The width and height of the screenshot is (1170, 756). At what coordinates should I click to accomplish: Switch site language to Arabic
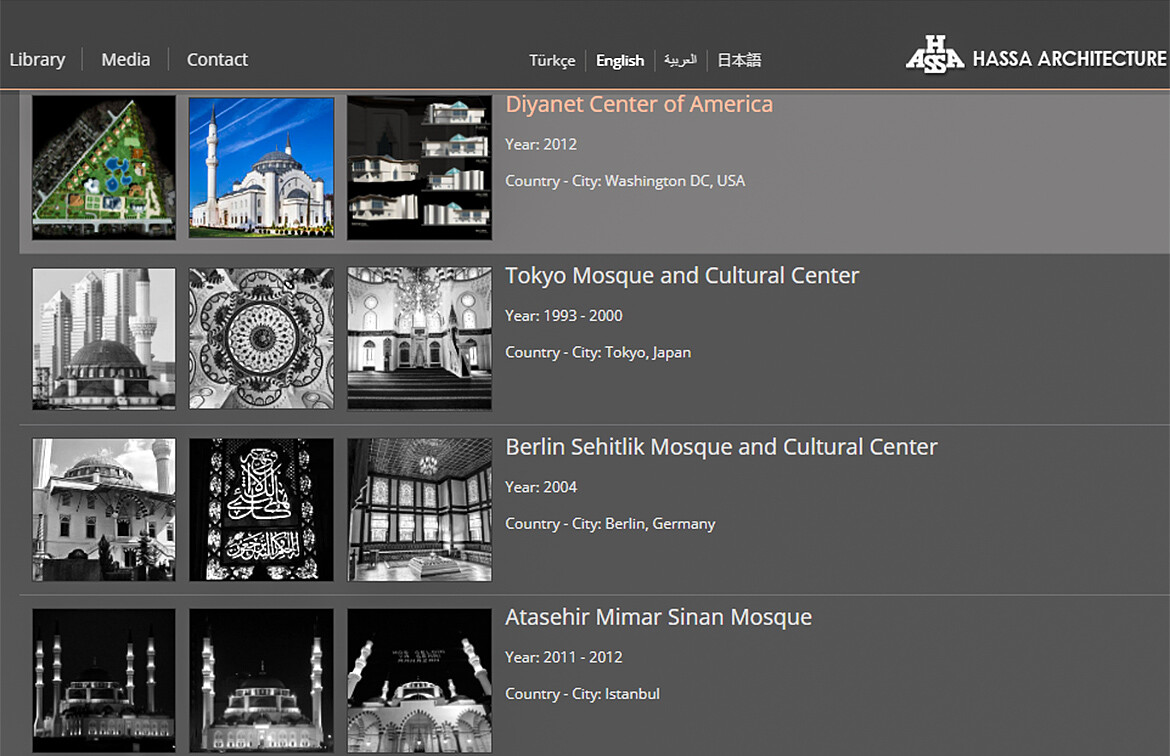680,60
